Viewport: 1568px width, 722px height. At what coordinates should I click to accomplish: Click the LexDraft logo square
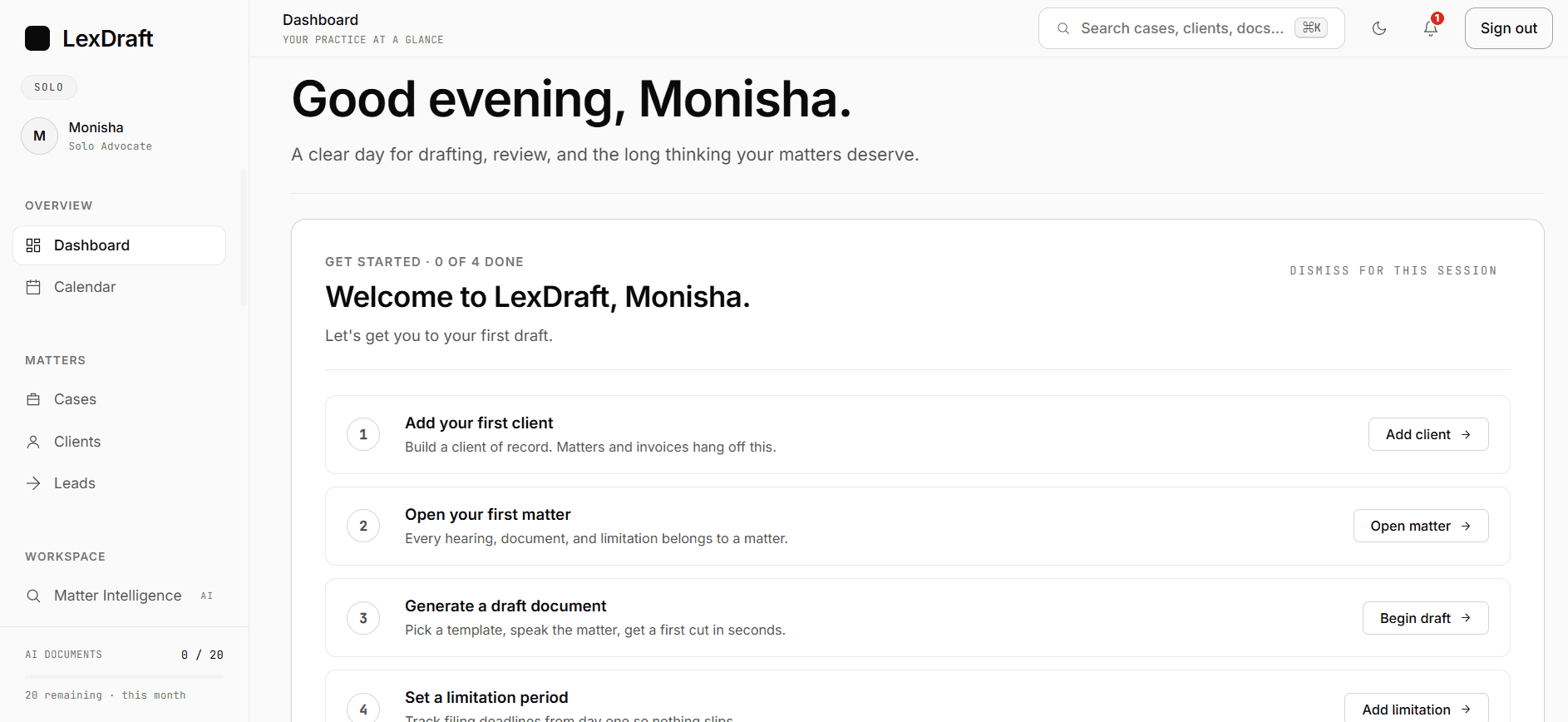pos(37,38)
